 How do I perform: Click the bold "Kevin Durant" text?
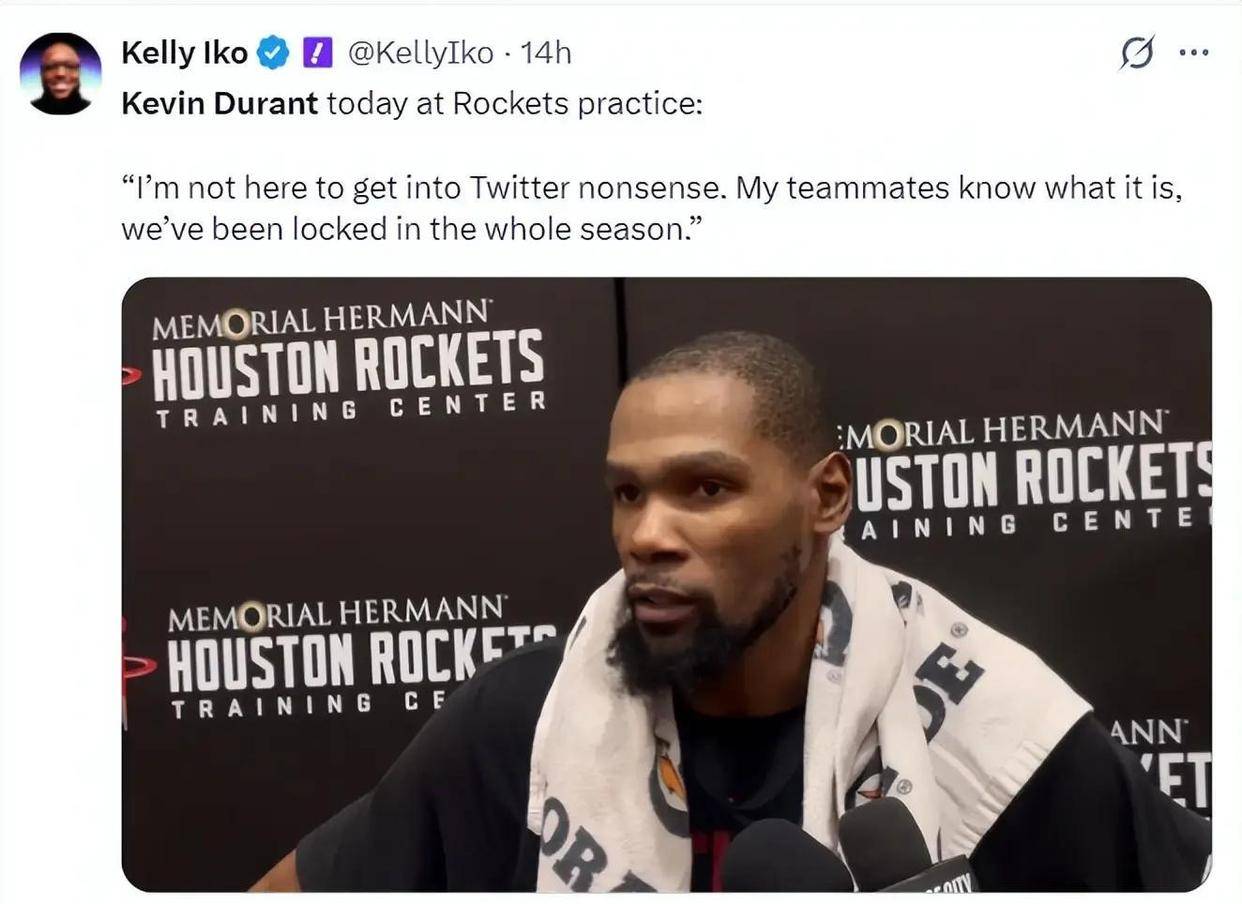(x=219, y=103)
